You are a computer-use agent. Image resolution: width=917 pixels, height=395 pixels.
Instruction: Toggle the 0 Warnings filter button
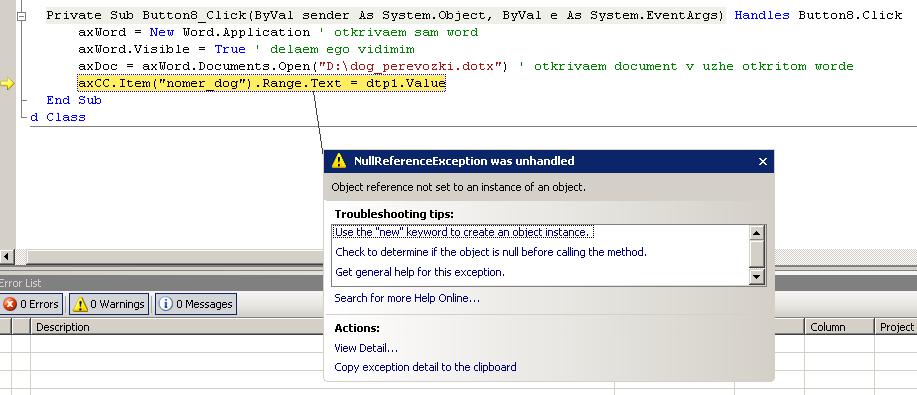point(109,304)
